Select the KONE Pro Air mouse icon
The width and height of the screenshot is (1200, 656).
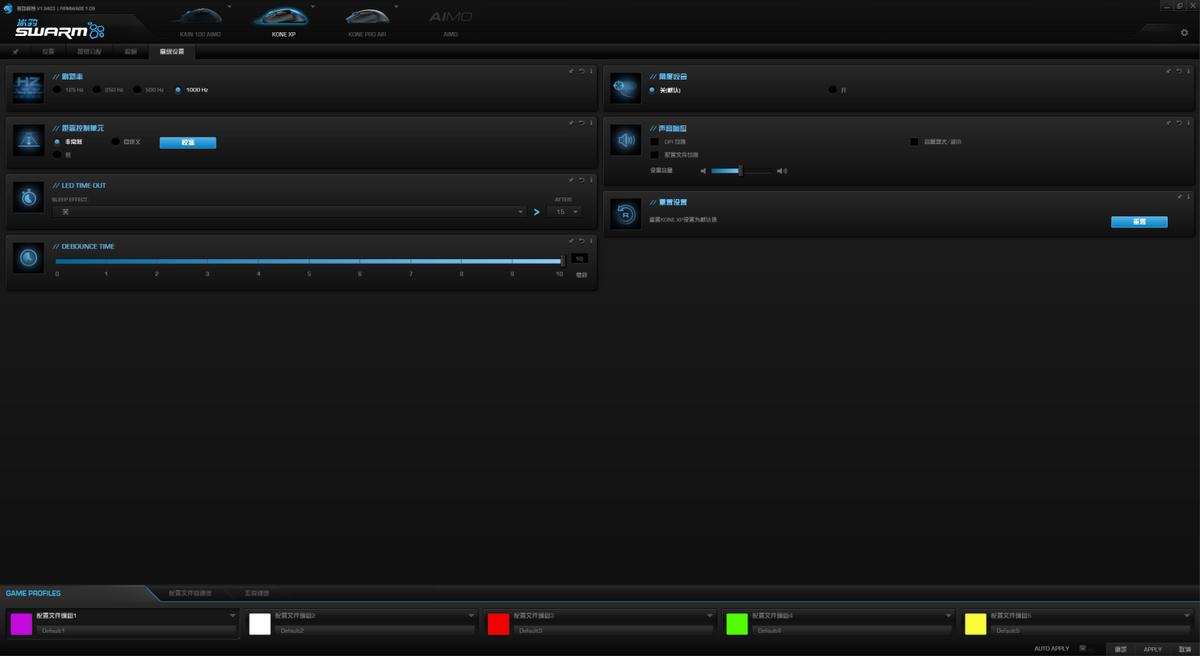(368, 17)
